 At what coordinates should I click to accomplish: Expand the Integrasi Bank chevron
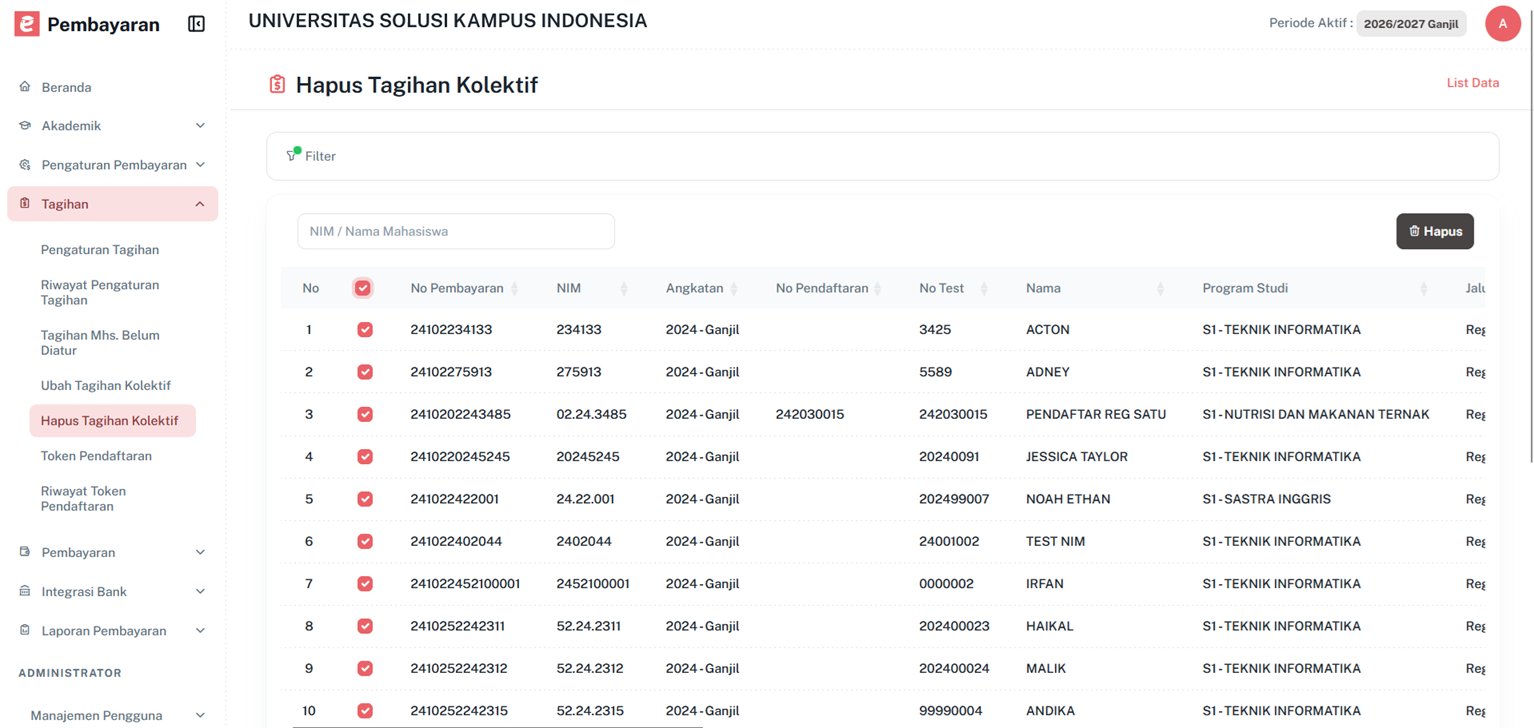click(x=200, y=591)
